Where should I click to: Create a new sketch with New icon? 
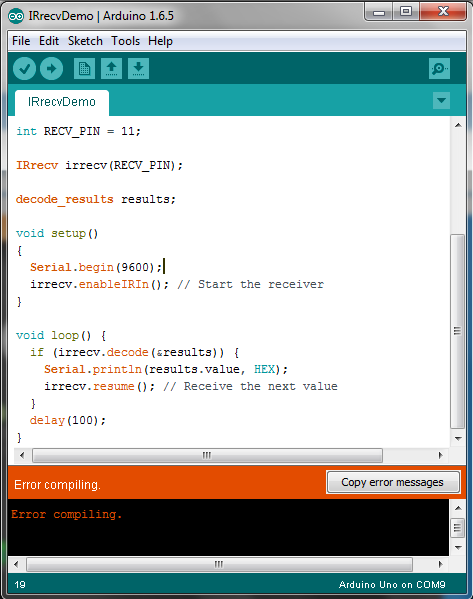click(x=84, y=69)
